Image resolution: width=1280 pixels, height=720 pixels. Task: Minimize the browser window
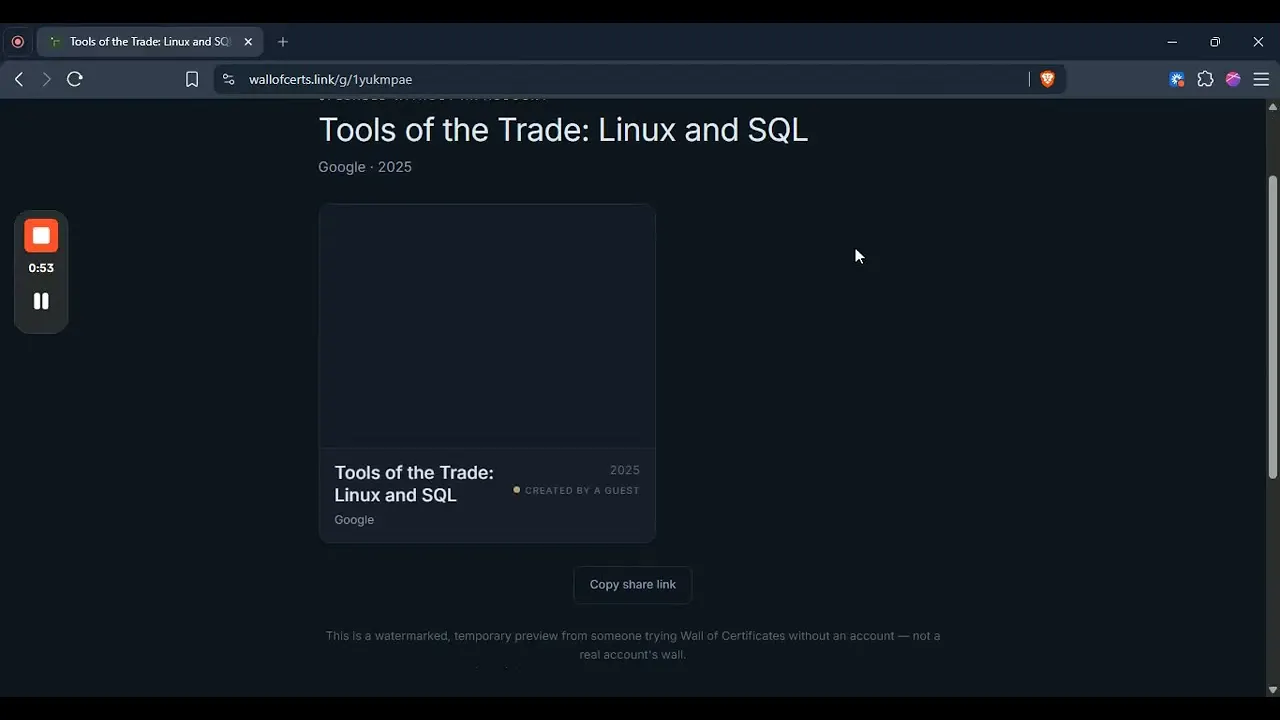coord(1172,42)
